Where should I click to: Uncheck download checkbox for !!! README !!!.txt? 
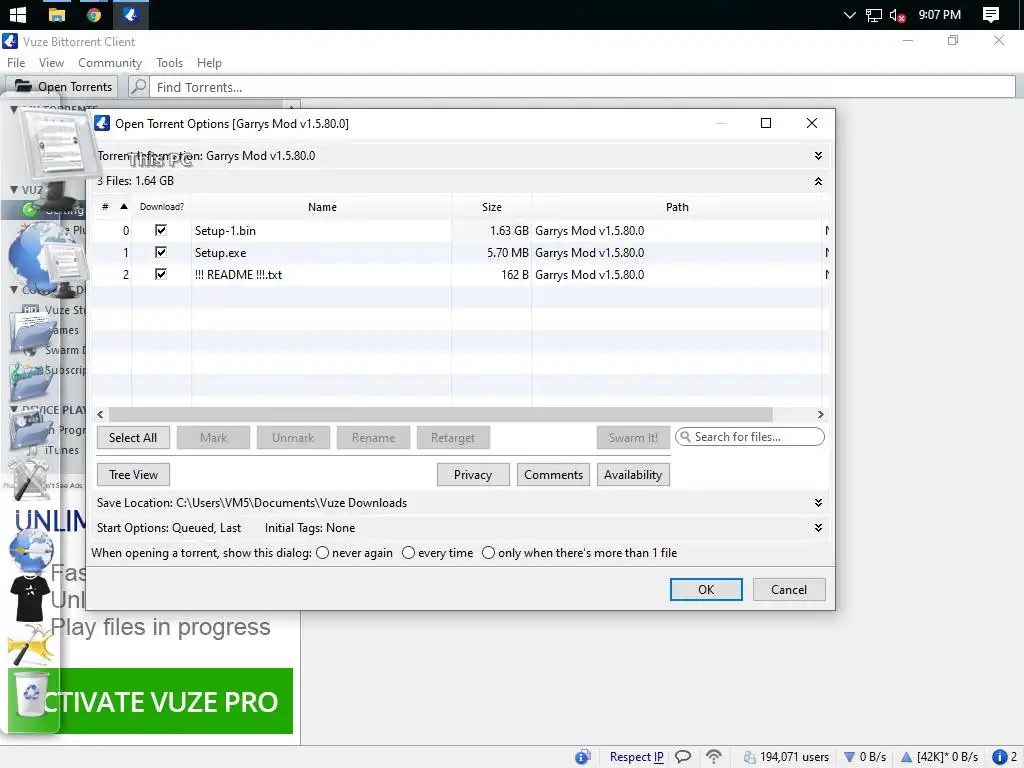point(161,274)
